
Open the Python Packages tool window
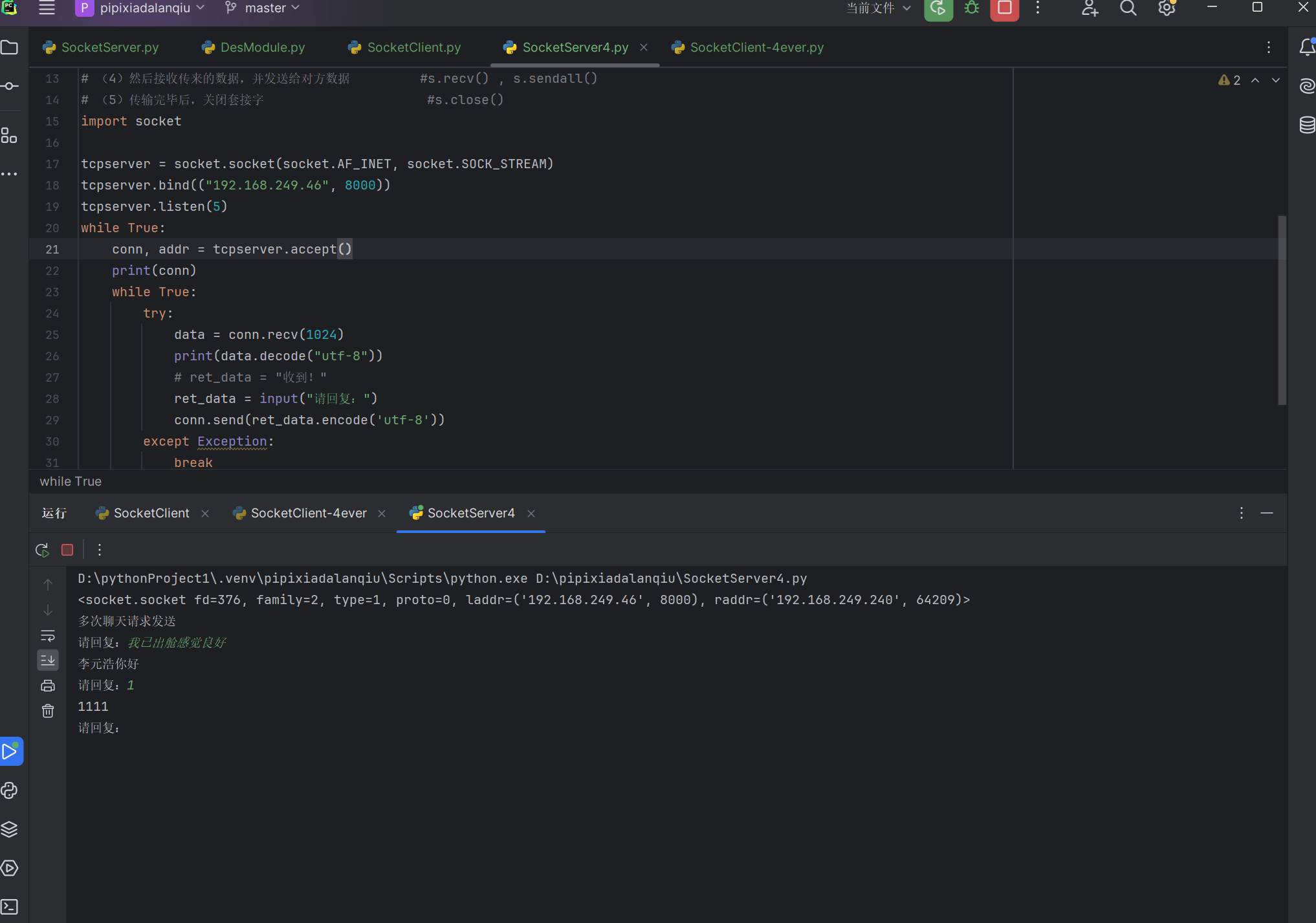pos(10,790)
